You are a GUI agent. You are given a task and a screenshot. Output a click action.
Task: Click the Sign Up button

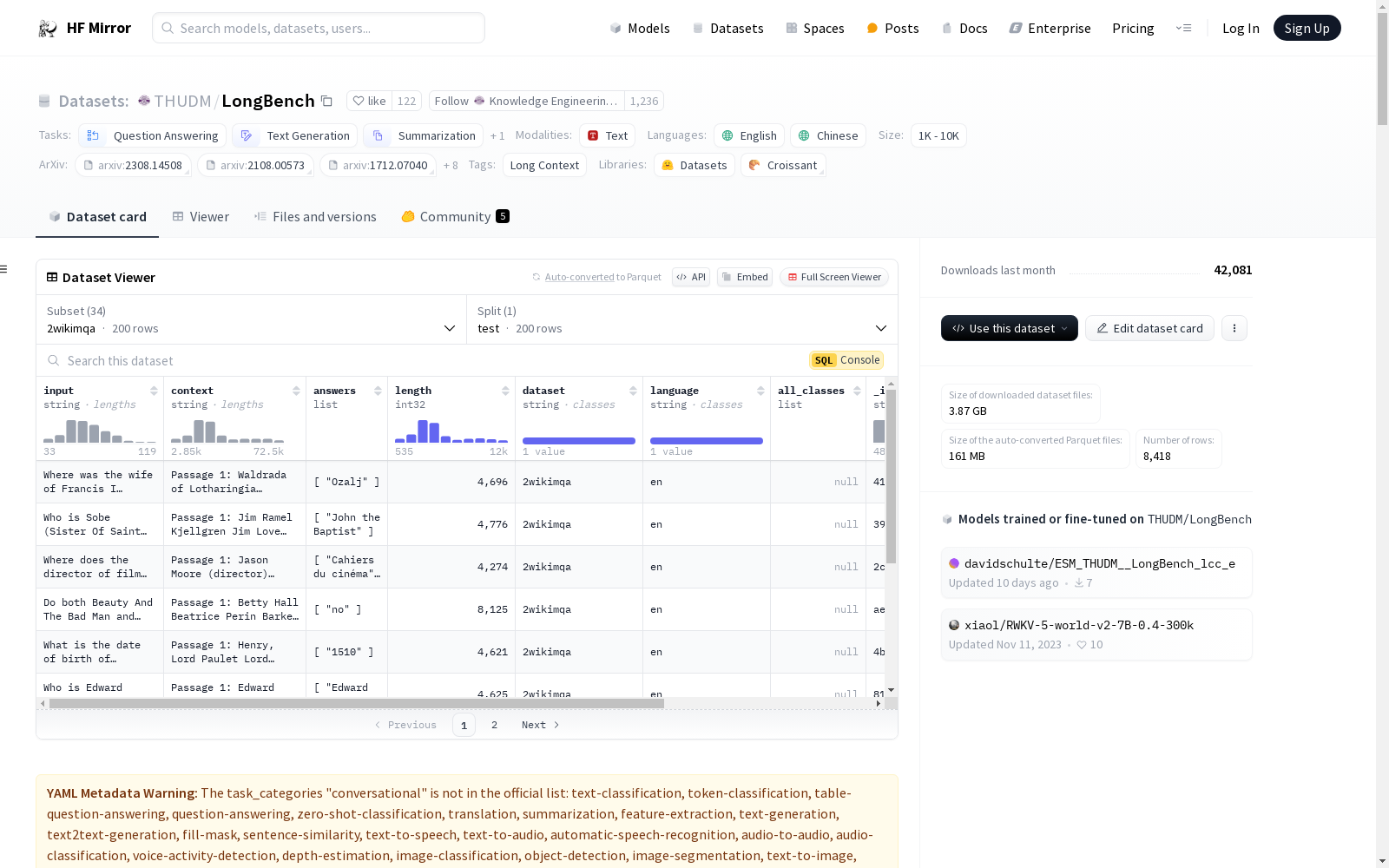[x=1307, y=28]
